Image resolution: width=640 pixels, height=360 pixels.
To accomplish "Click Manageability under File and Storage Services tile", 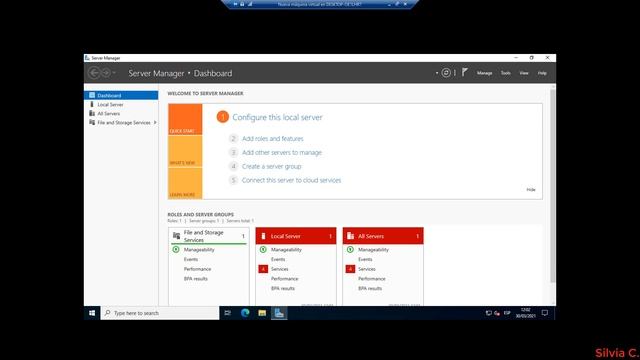I will 199,249.
